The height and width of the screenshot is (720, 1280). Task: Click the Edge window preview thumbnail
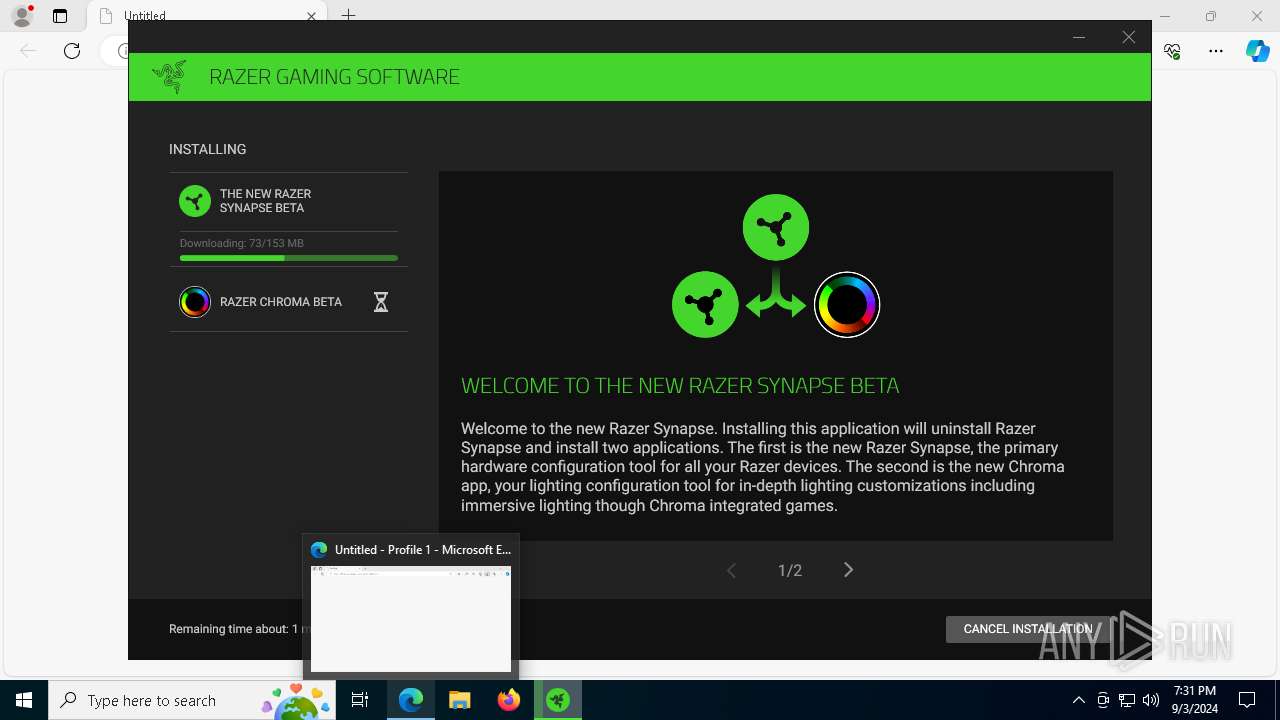(x=411, y=619)
